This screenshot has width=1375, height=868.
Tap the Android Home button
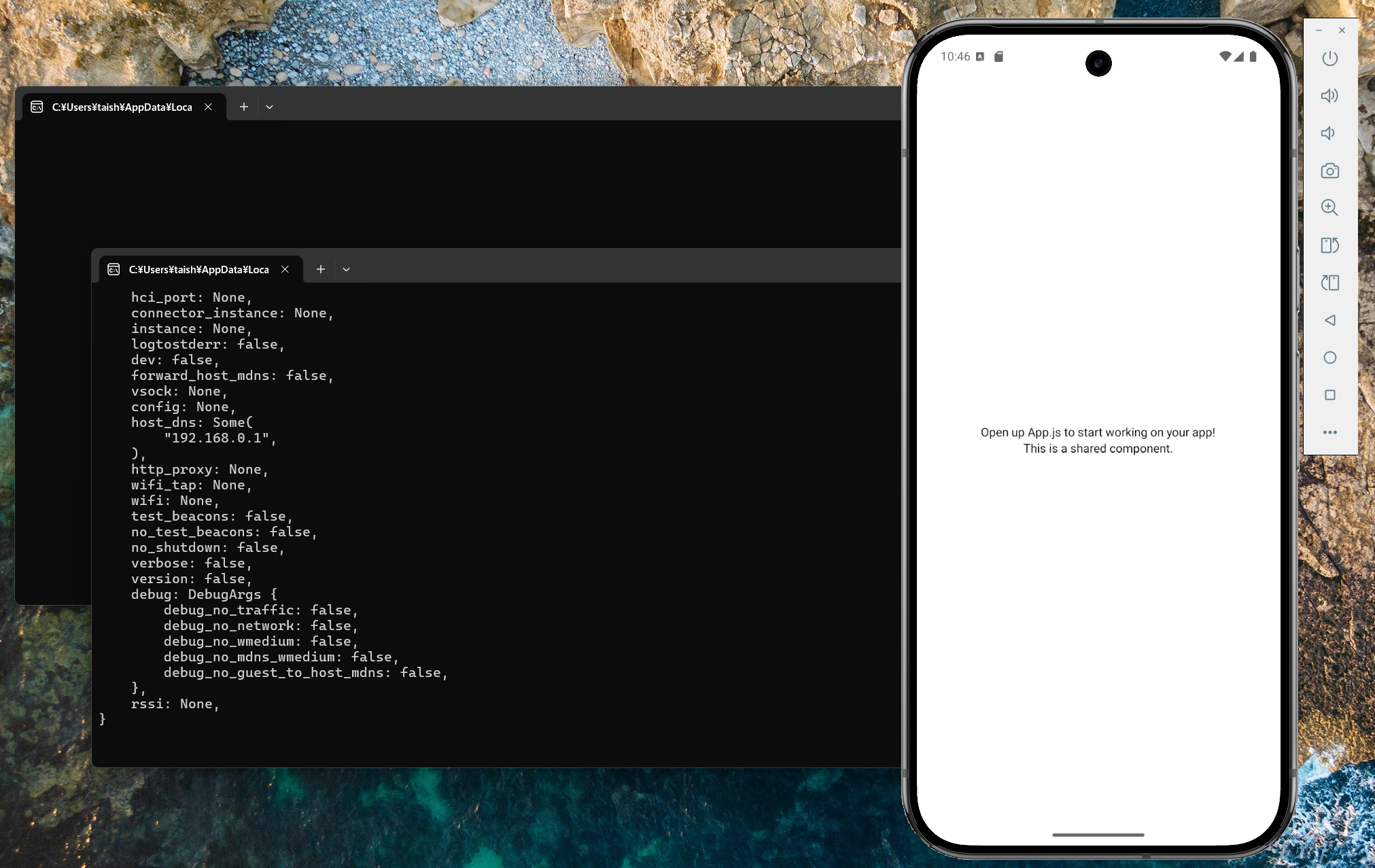(1330, 358)
